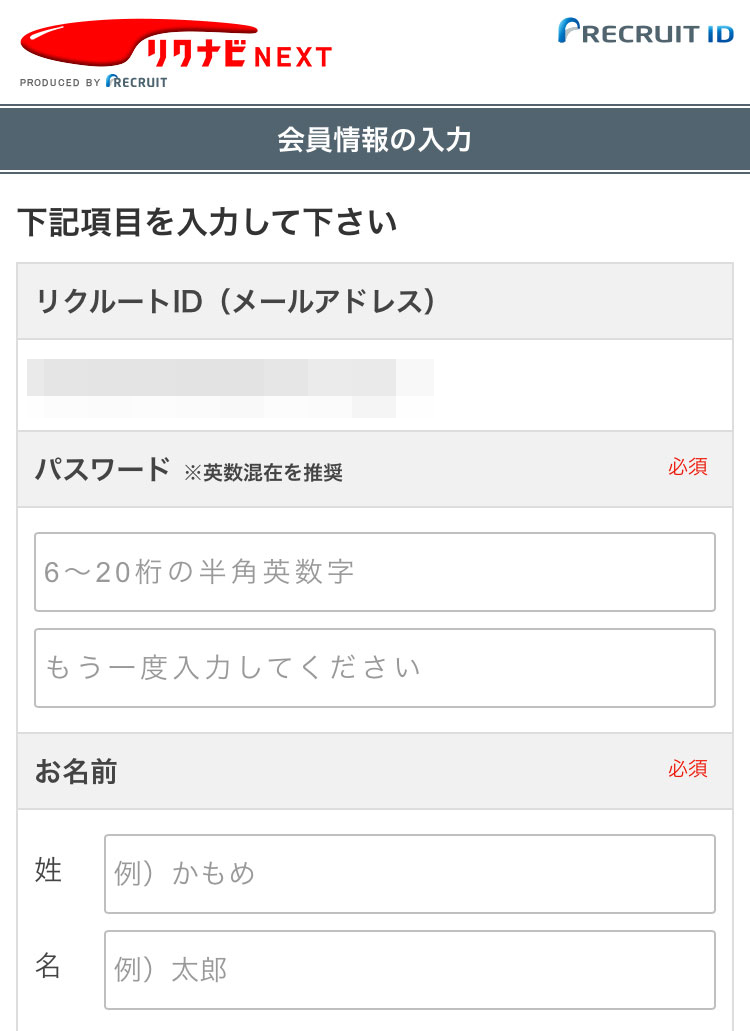Click the リクナビNEXT logo
This screenshot has height=1031, width=750.
coord(176,46)
